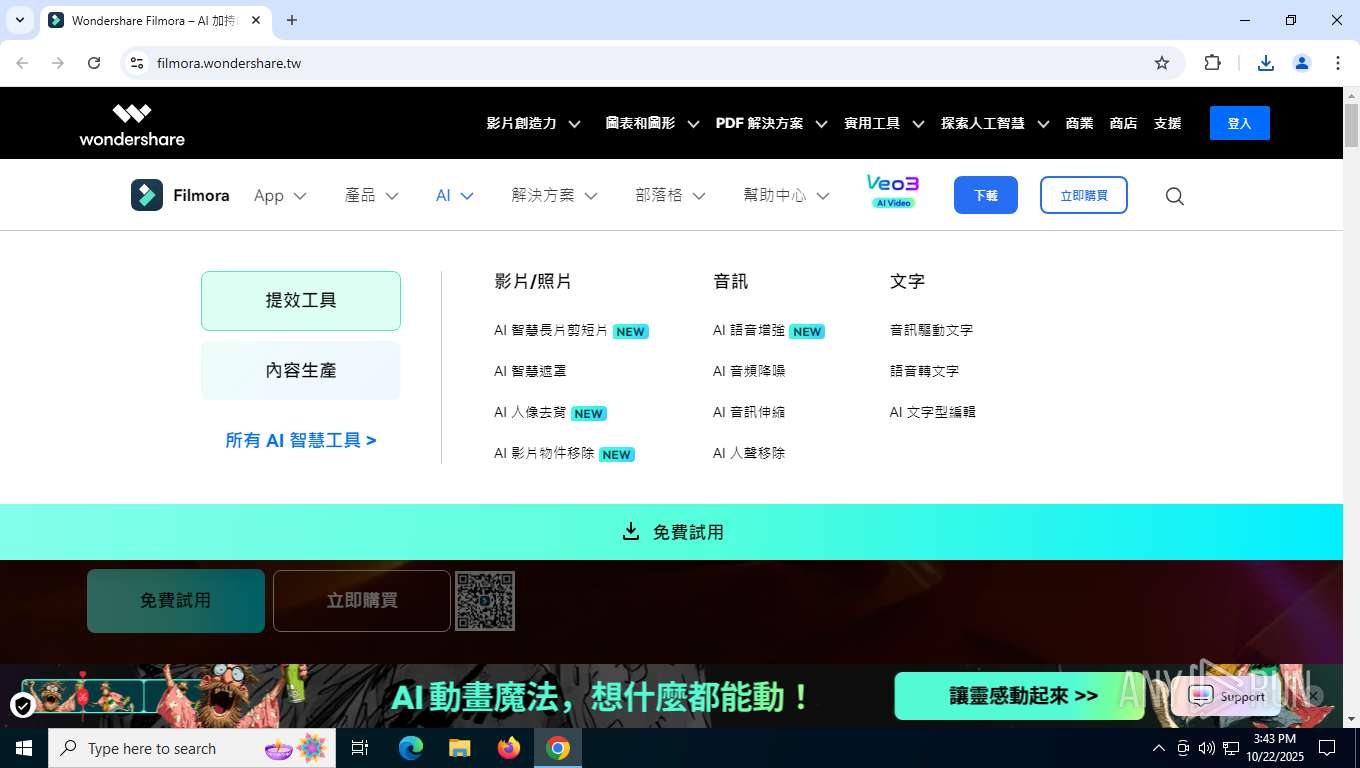Launch Firefox from taskbar
The image size is (1360, 768).
(509, 748)
